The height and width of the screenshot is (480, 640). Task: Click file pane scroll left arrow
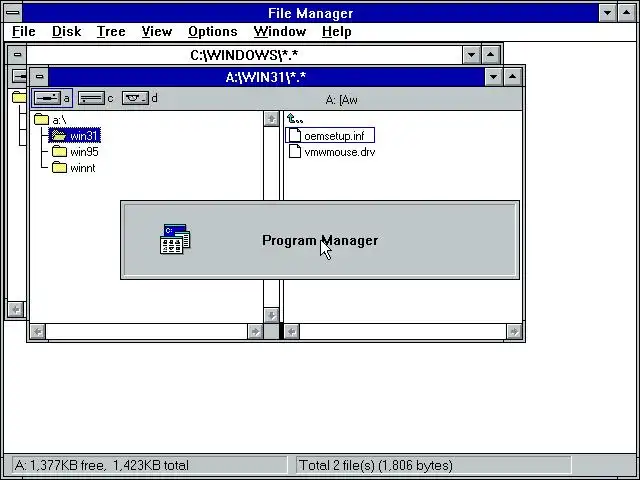pos(292,331)
